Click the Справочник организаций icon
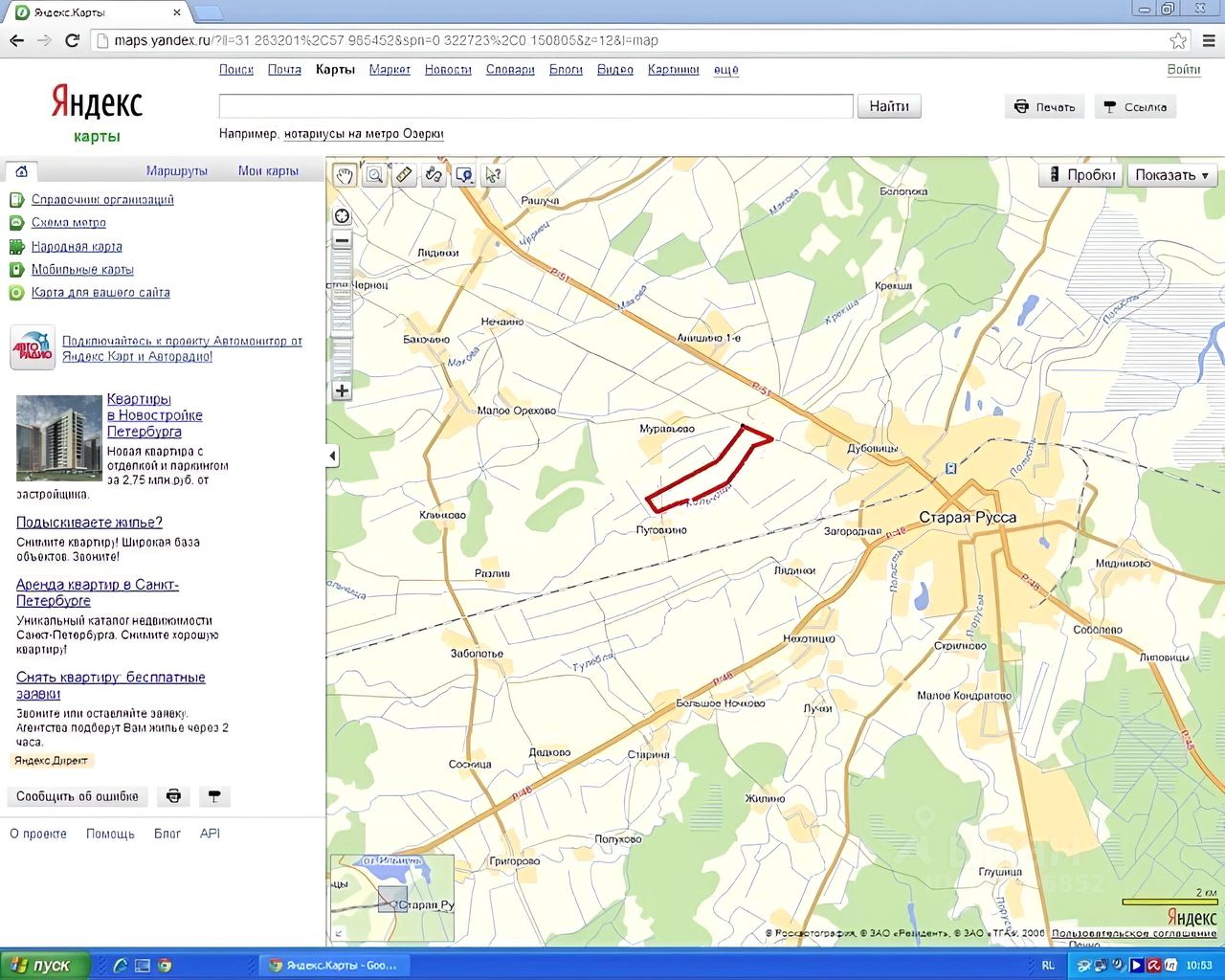 [16, 200]
